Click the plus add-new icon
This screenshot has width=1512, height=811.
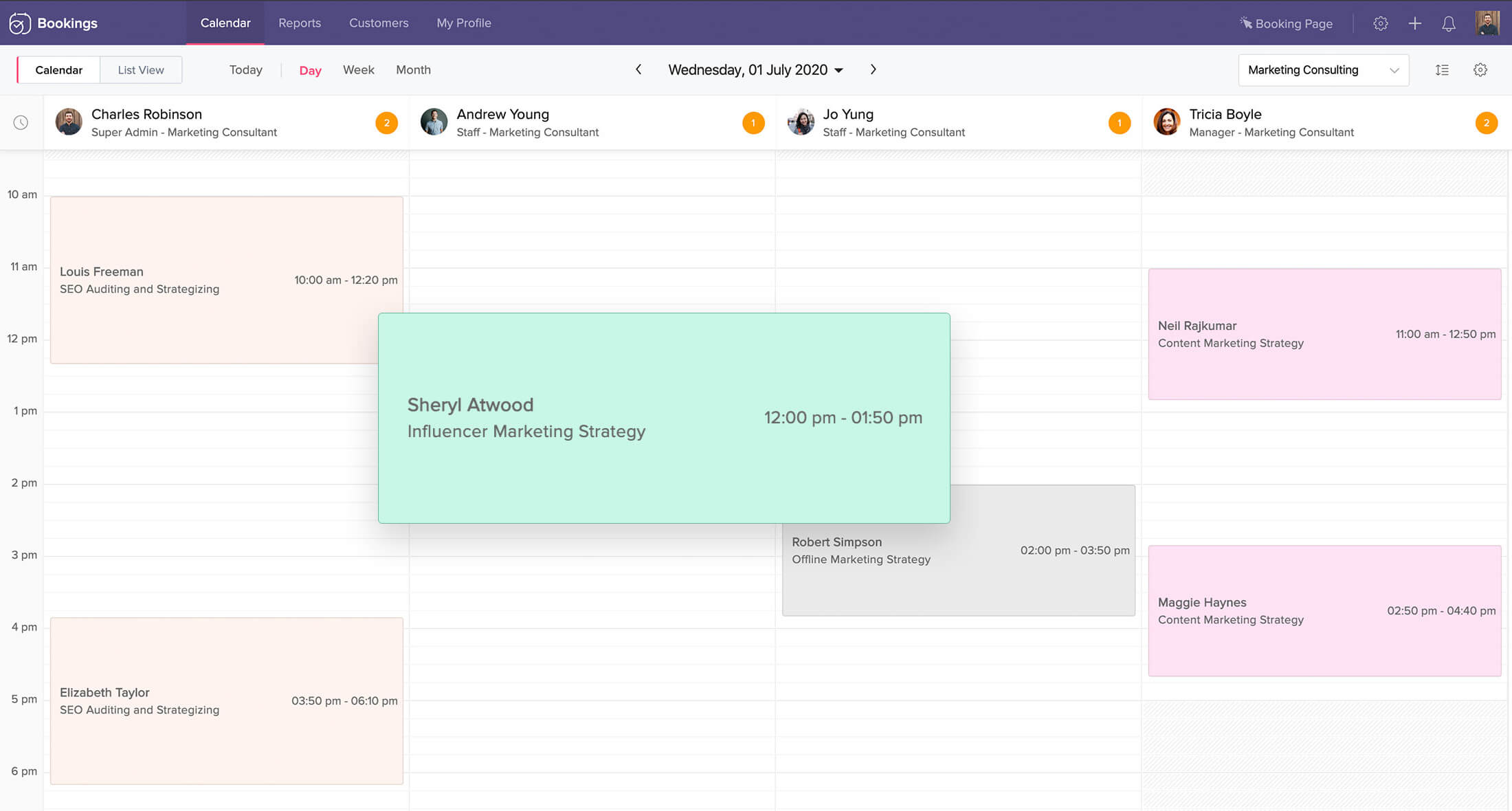(x=1414, y=23)
